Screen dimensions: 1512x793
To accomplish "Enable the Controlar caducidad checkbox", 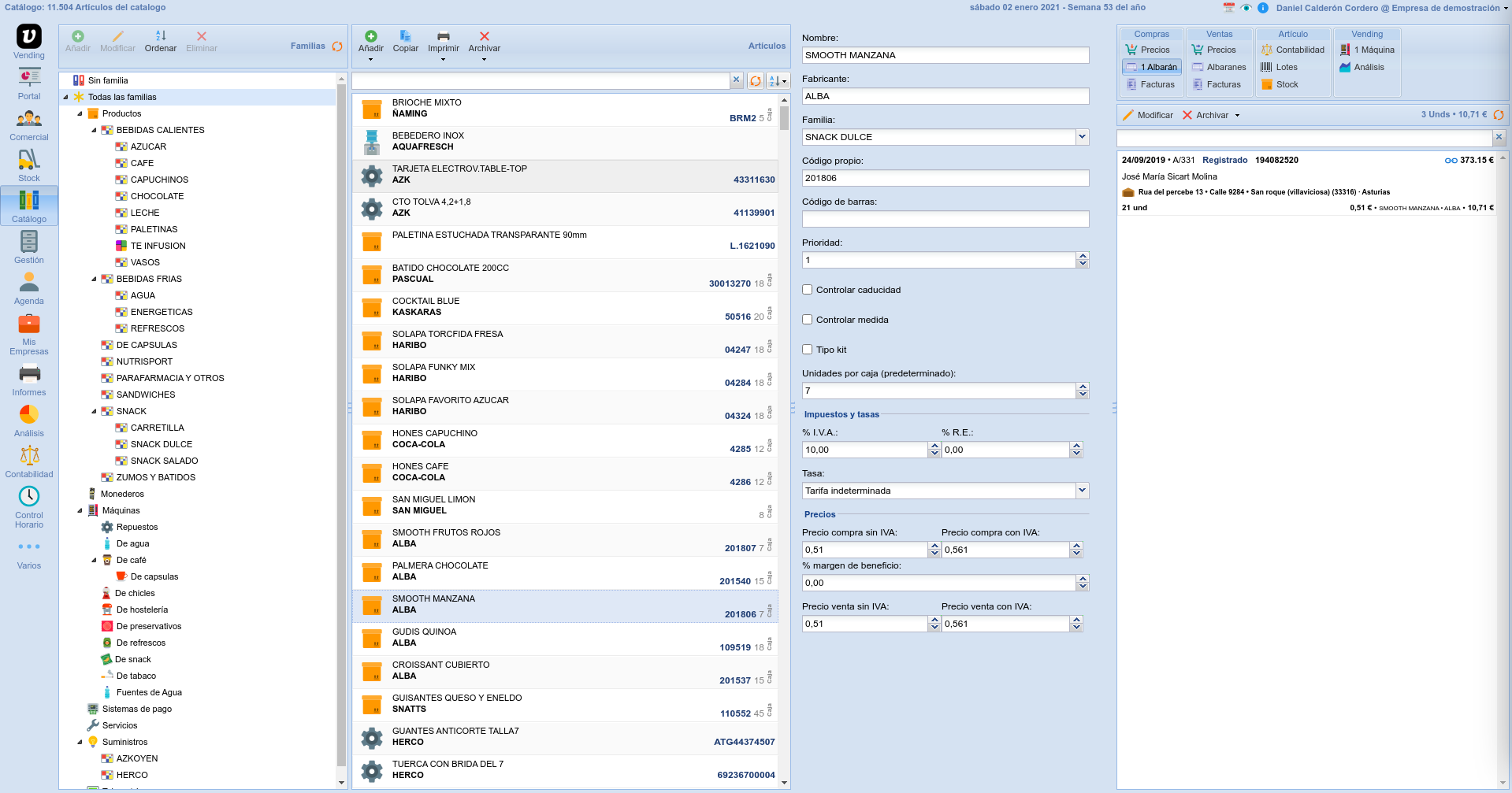I will pyautogui.click(x=808, y=290).
